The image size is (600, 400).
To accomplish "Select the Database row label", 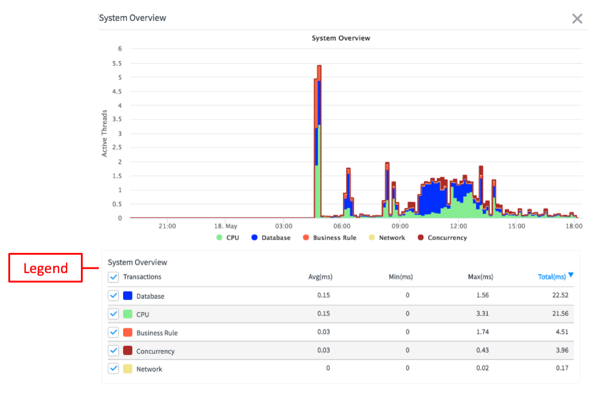I will tap(150, 296).
